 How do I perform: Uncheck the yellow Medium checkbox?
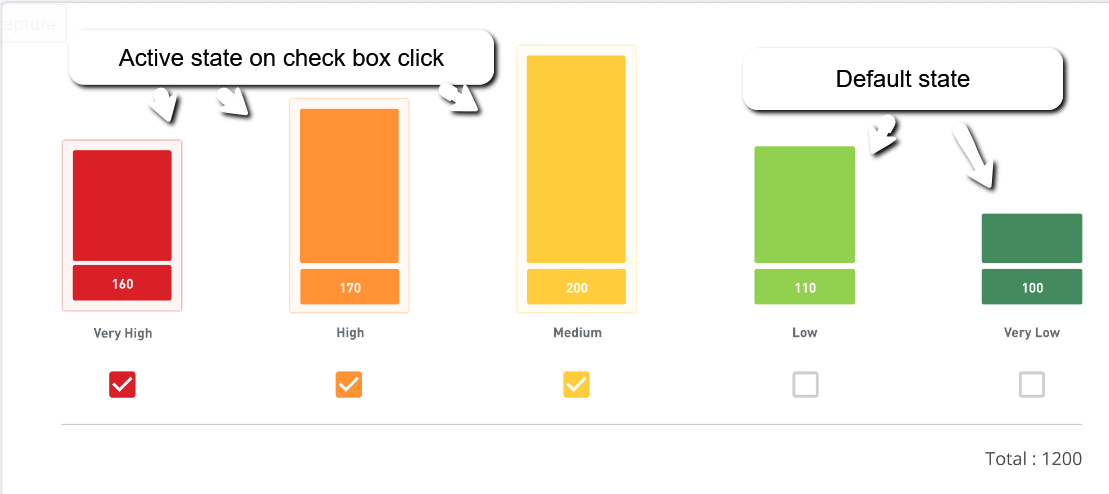[576, 384]
